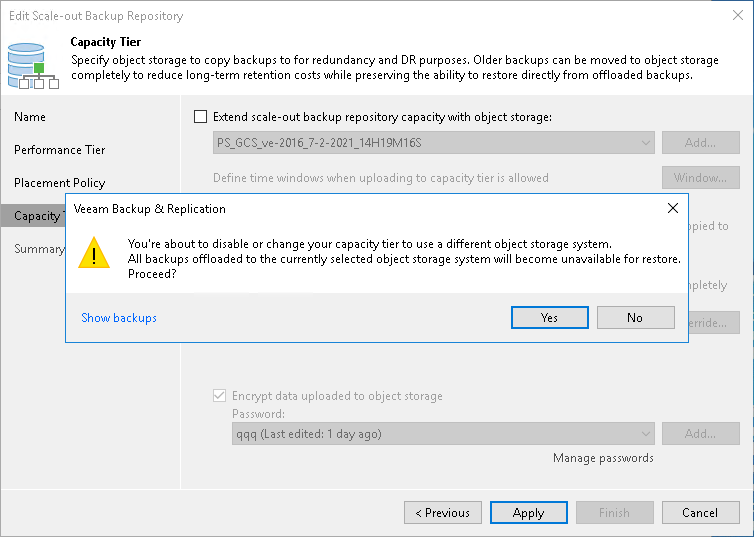Screen dimensions: 754x537
Task: Enable extend scale-out repository with object storage
Action: [201, 117]
